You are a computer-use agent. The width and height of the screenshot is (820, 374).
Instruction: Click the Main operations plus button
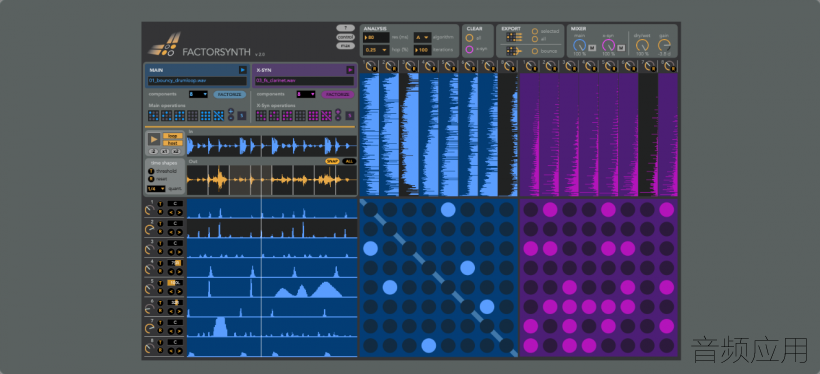pyautogui.click(x=231, y=112)
